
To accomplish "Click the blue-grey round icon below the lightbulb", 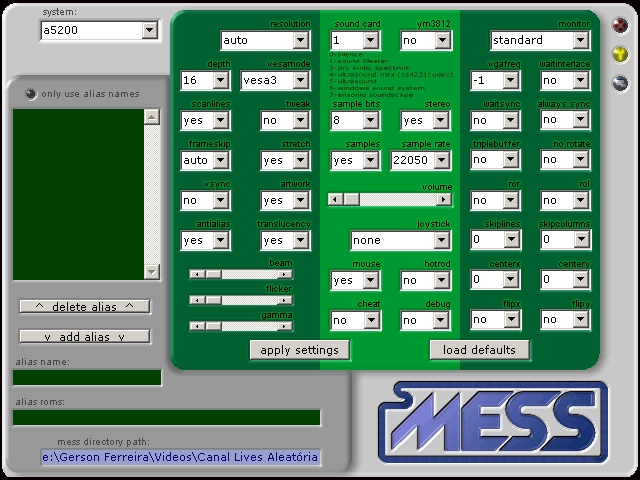I will coord(620,83).
